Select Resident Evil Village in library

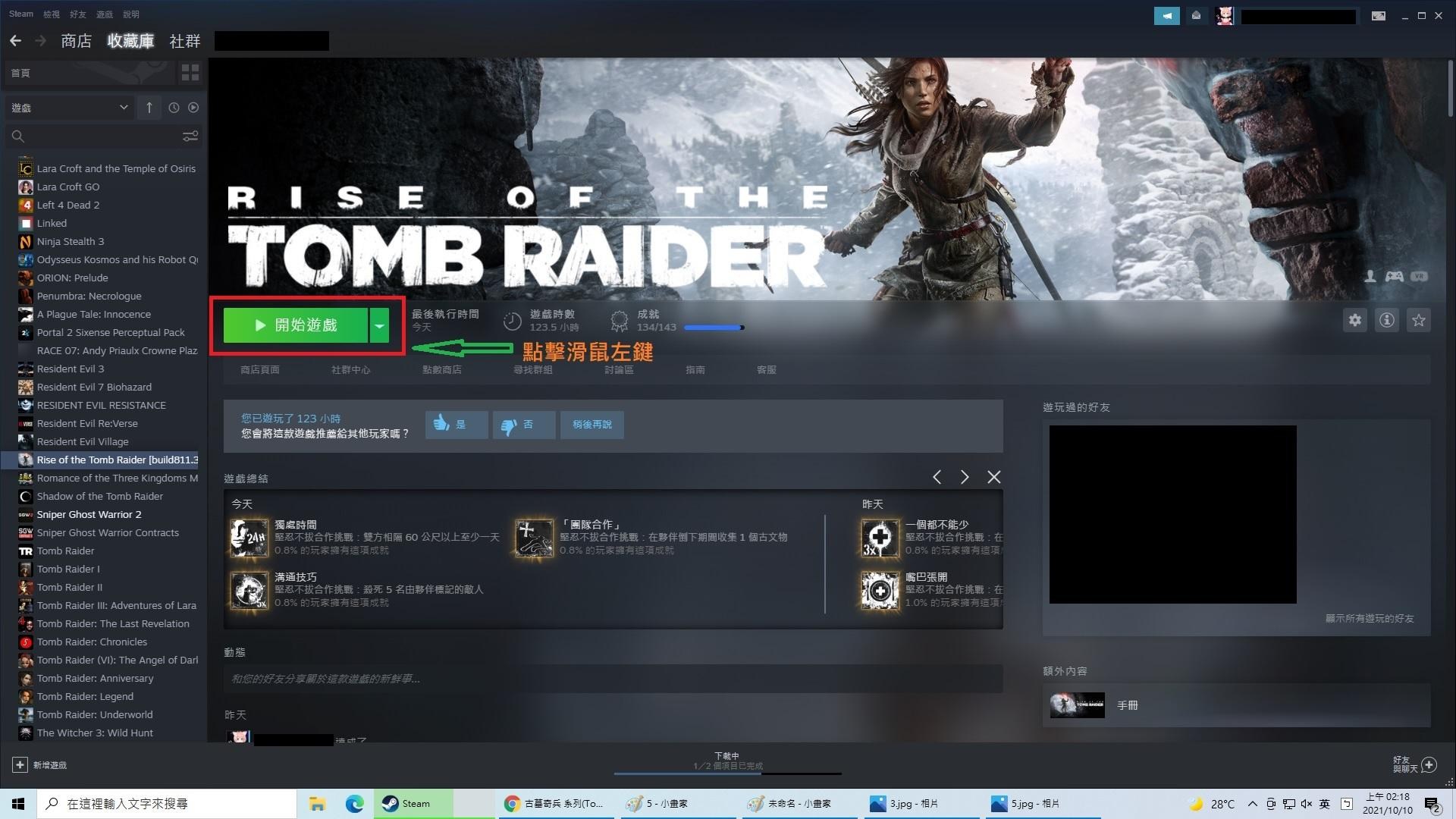tap(83, 441)
